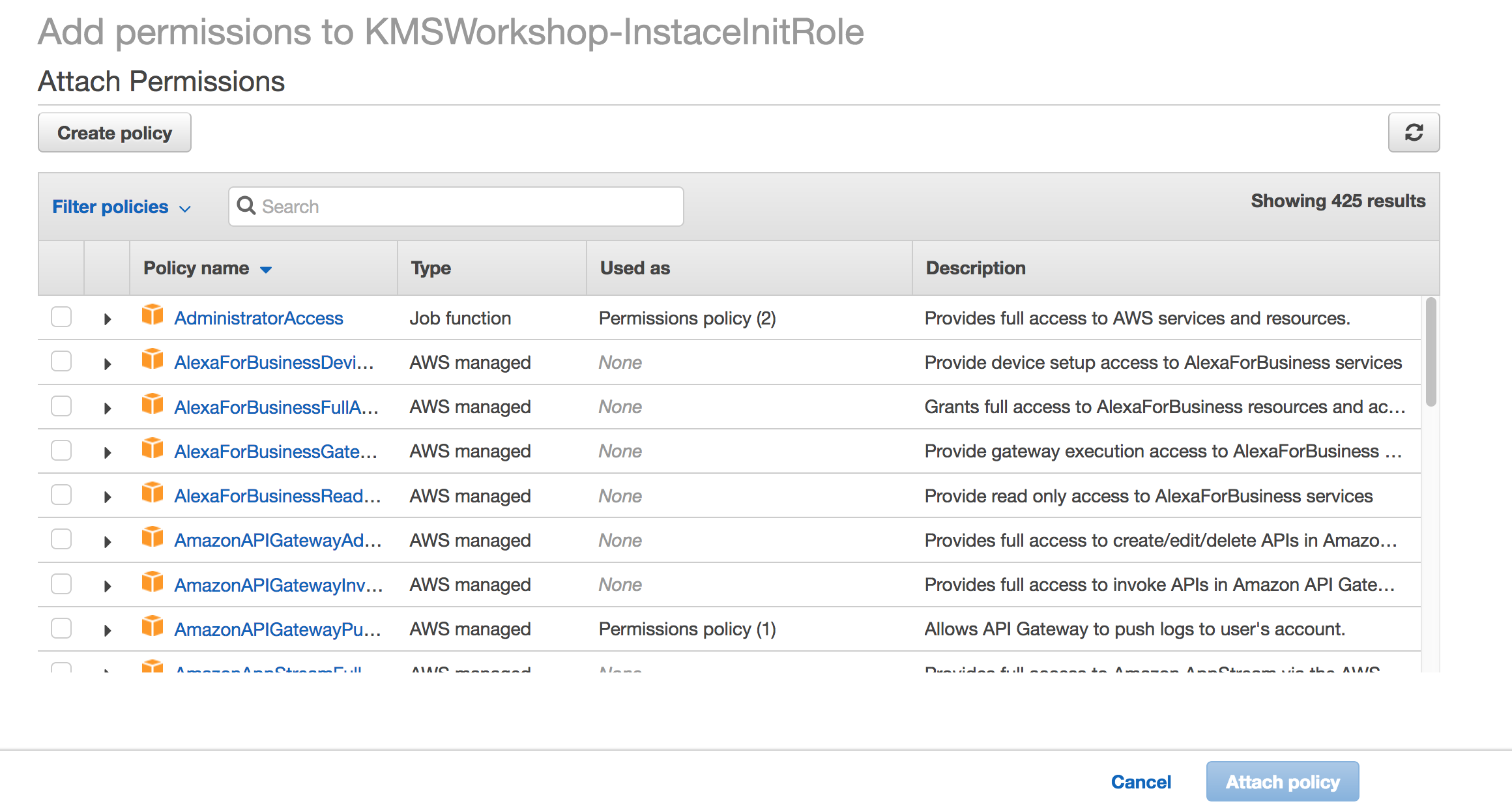This screenshot has height=808, width=1512.
Task: Expand the AlexaForBusinessDevi... row details
Action: pyautogui.click(x=108, y=364)
